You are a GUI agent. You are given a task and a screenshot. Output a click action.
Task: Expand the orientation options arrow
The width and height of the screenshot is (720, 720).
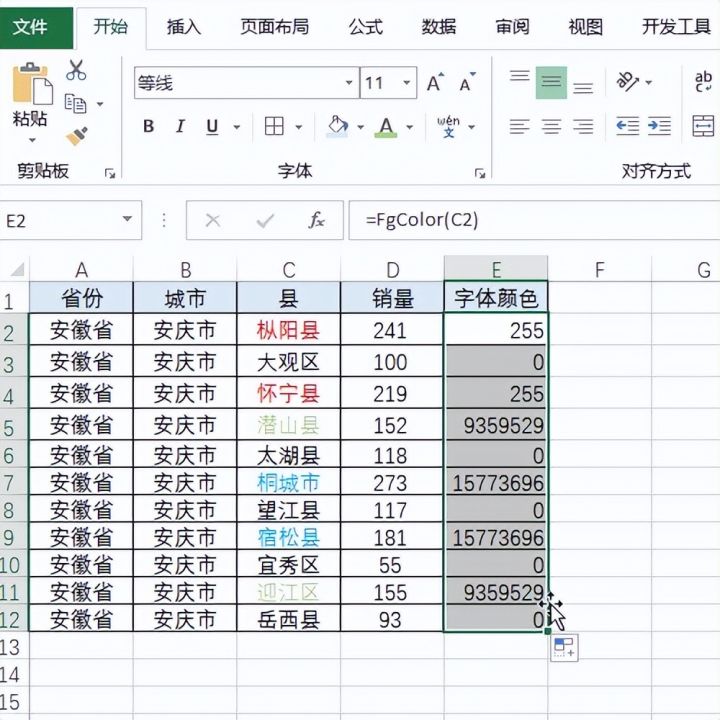click(x=648, y=83)
